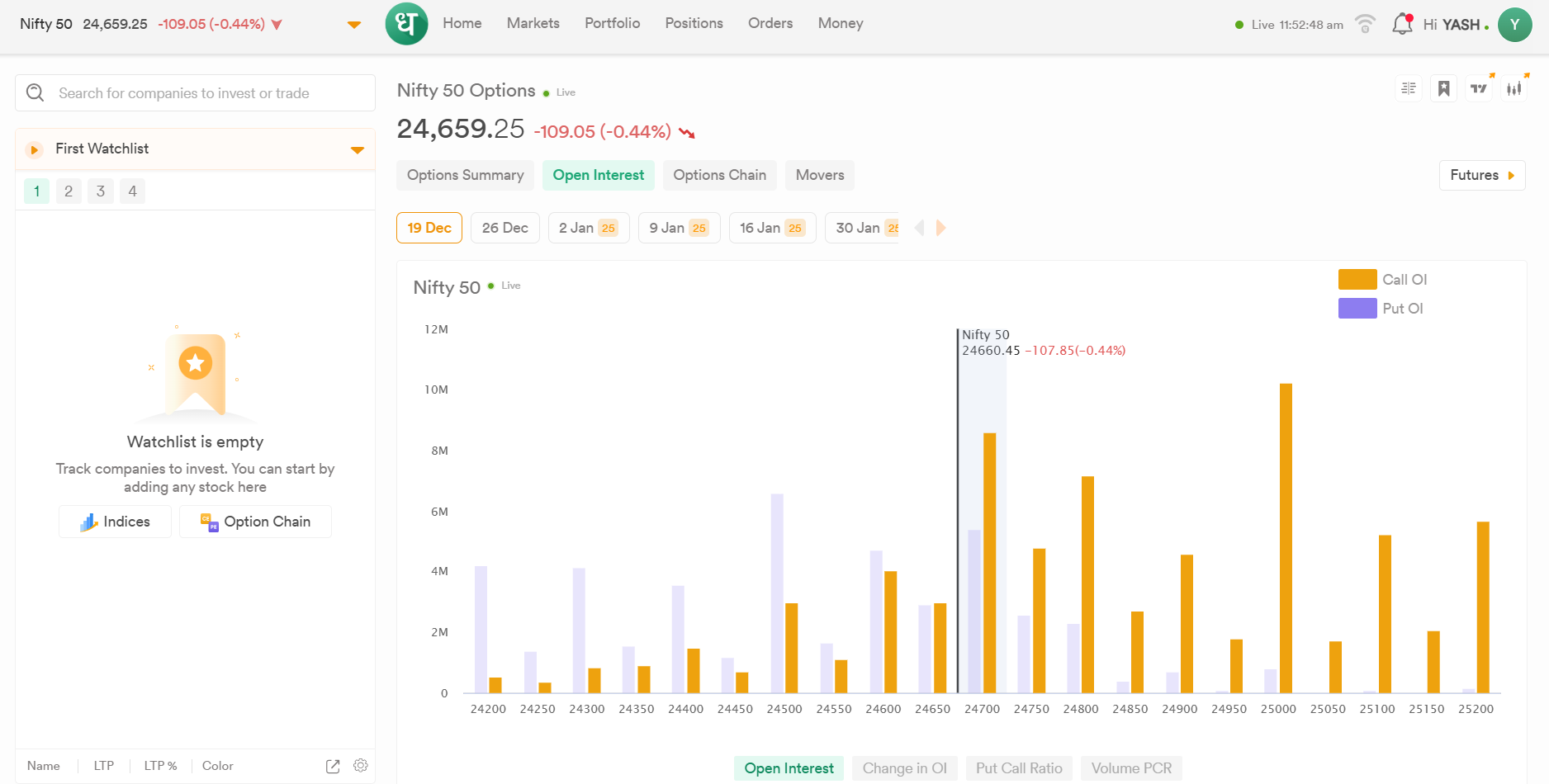Switch chart to Change in OI
Viewport: 1549px width, 784px height.
[x=905, y=768]
